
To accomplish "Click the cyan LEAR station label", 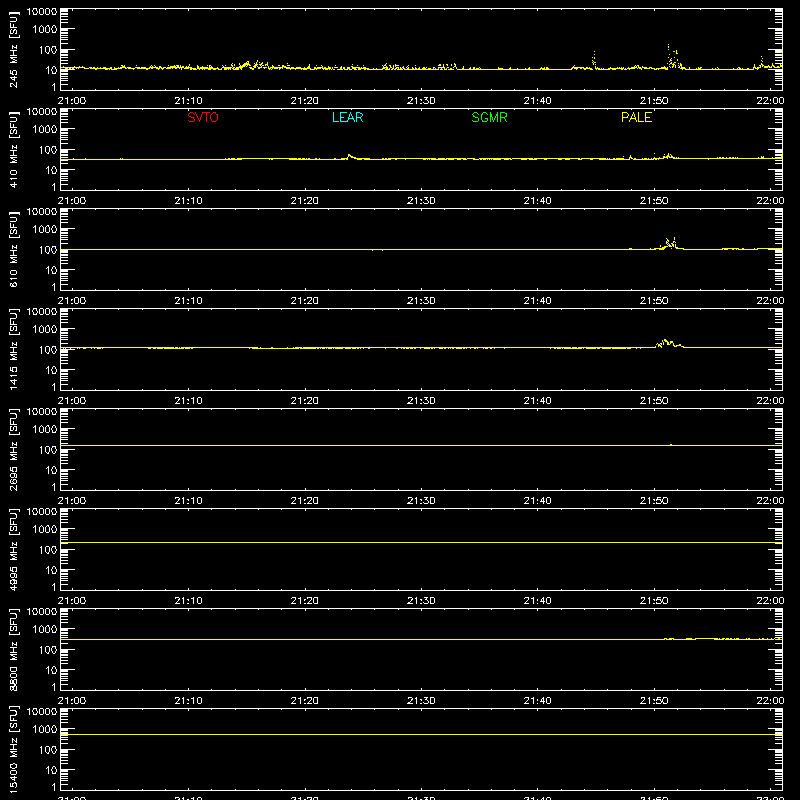I will pos(347,117).
